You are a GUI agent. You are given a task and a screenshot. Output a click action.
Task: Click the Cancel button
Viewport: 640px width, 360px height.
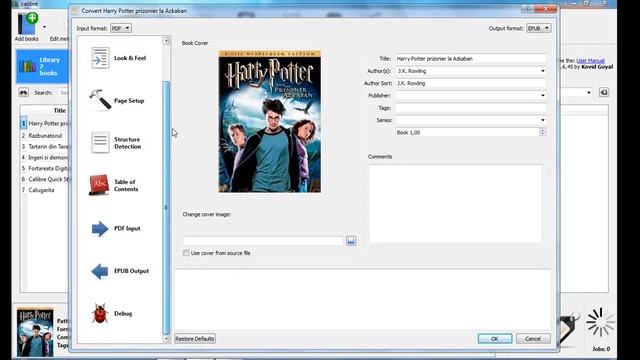pyautogui.click(x=533, y=339)
